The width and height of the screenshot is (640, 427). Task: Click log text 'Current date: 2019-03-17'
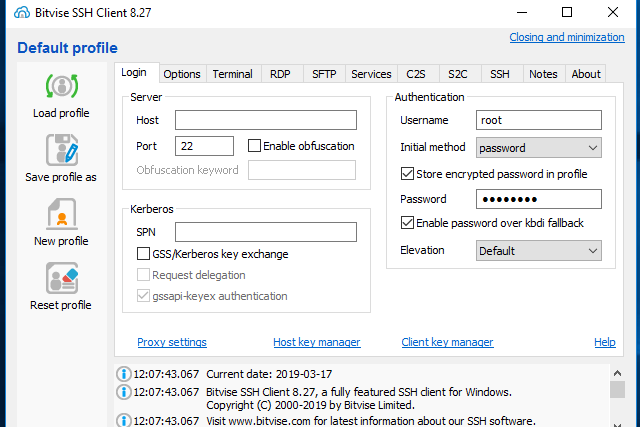click(x=269, y=374)
